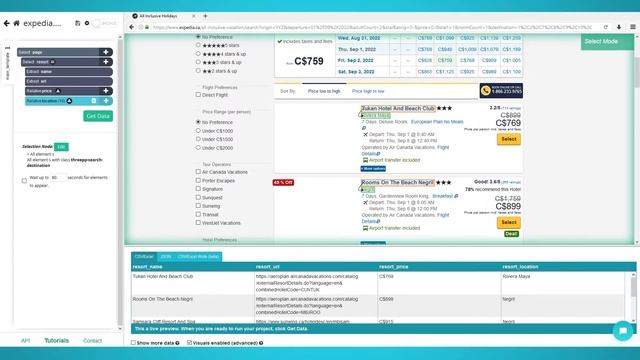Image resolution: width=640 pixels, height=360 pixels.
Task: Add command to Select page
Action: pyautogui.click(x=106, y=52)
